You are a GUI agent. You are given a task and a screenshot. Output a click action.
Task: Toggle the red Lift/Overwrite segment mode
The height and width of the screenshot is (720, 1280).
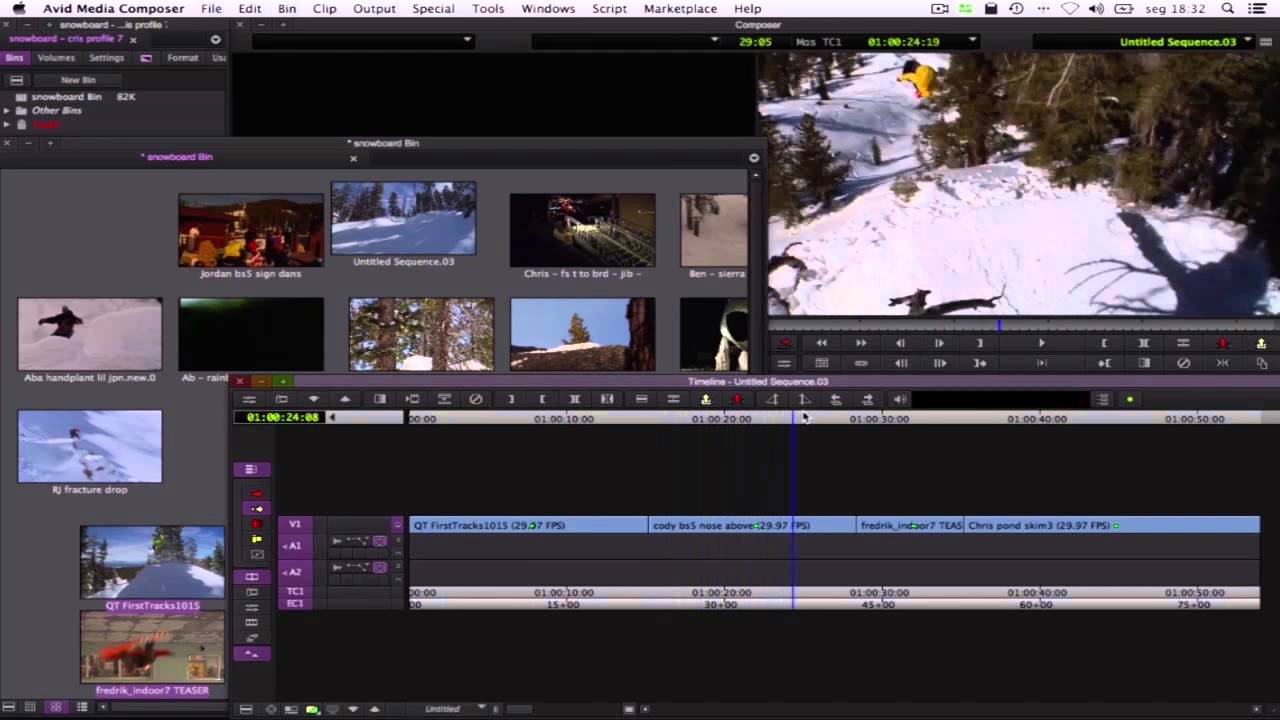point(257,494)
